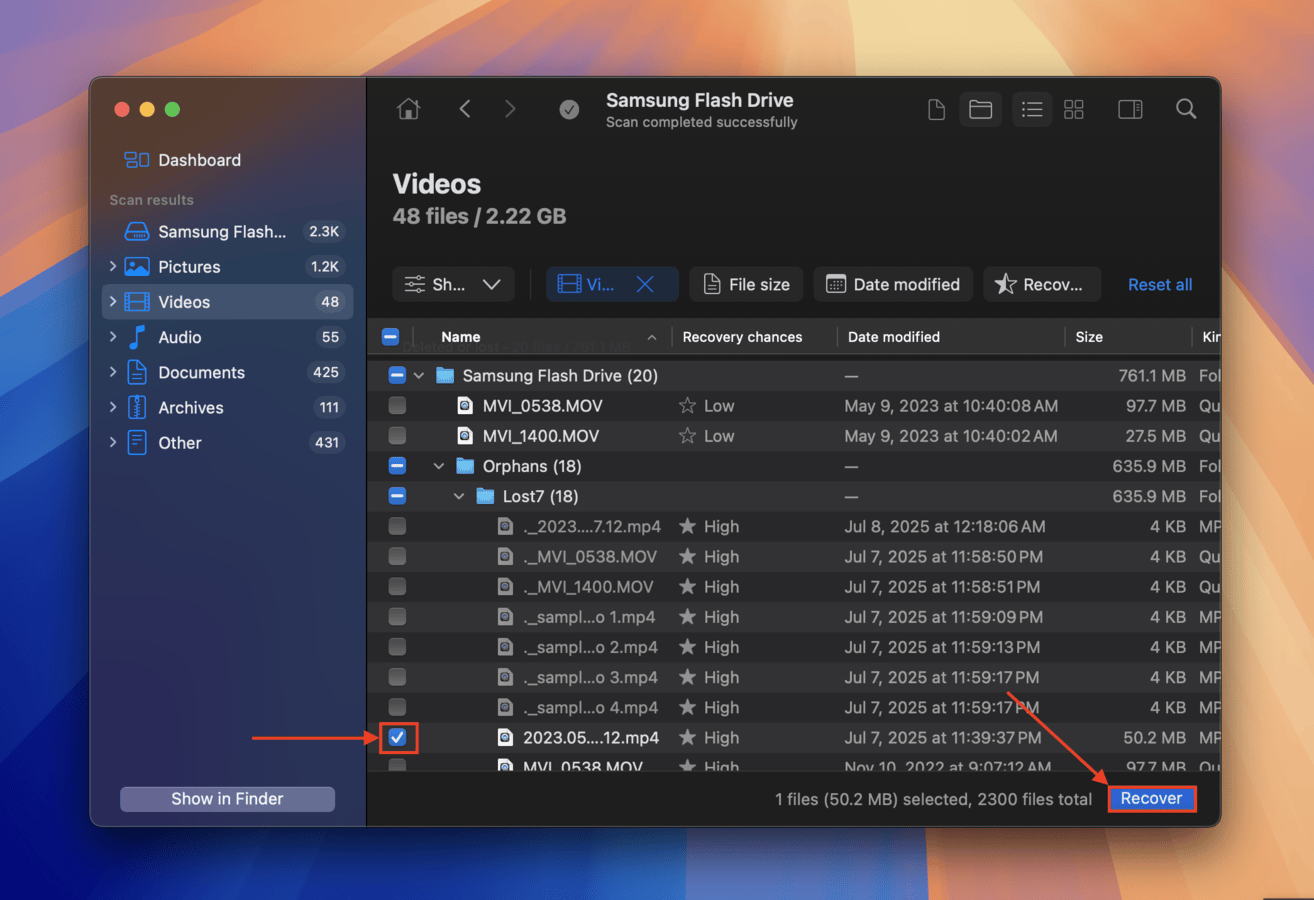The height and width of the screenshot is (900, 1314).
Task: Click the star beside 2023.05....12.mp4
Action: [x=687, y=738]
